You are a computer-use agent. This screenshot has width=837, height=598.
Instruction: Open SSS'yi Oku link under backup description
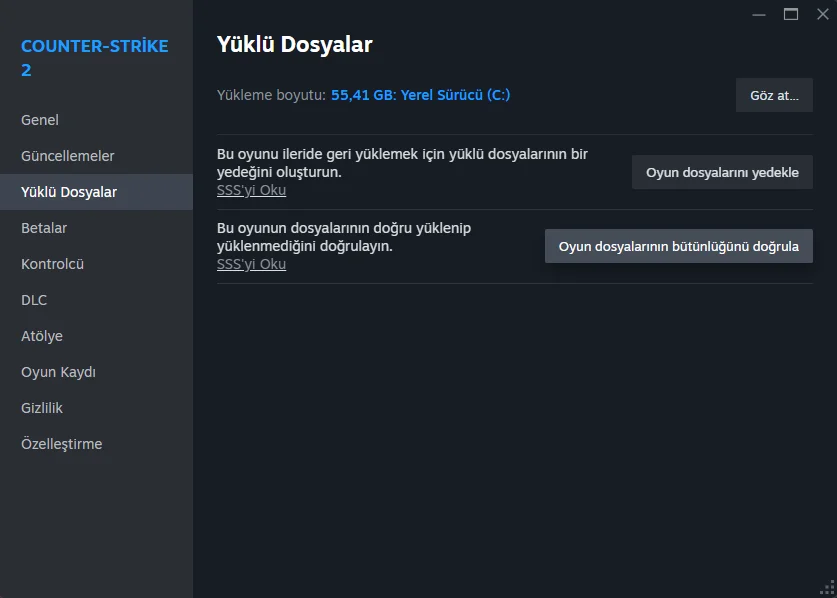251,190
